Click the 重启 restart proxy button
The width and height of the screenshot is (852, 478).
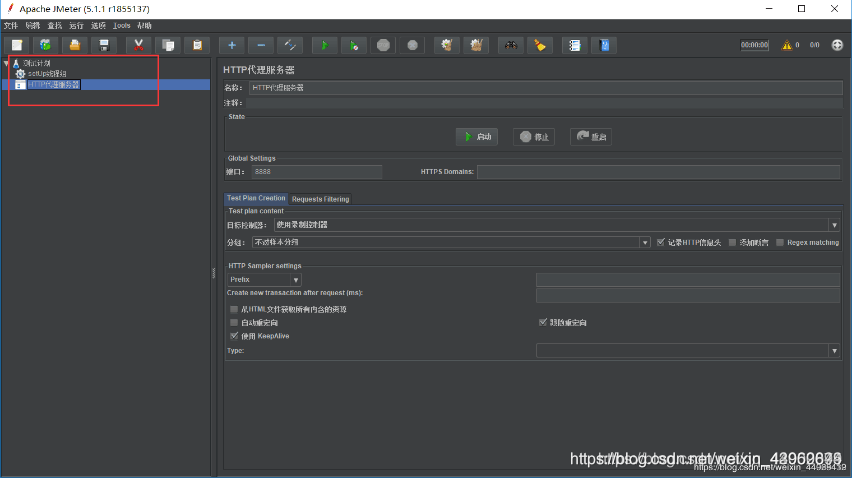(591, 137)
